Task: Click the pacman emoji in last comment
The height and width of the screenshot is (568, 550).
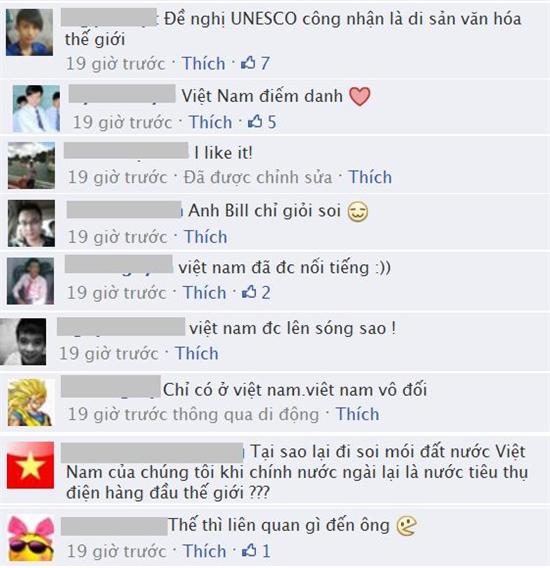Action: [407, 526]
